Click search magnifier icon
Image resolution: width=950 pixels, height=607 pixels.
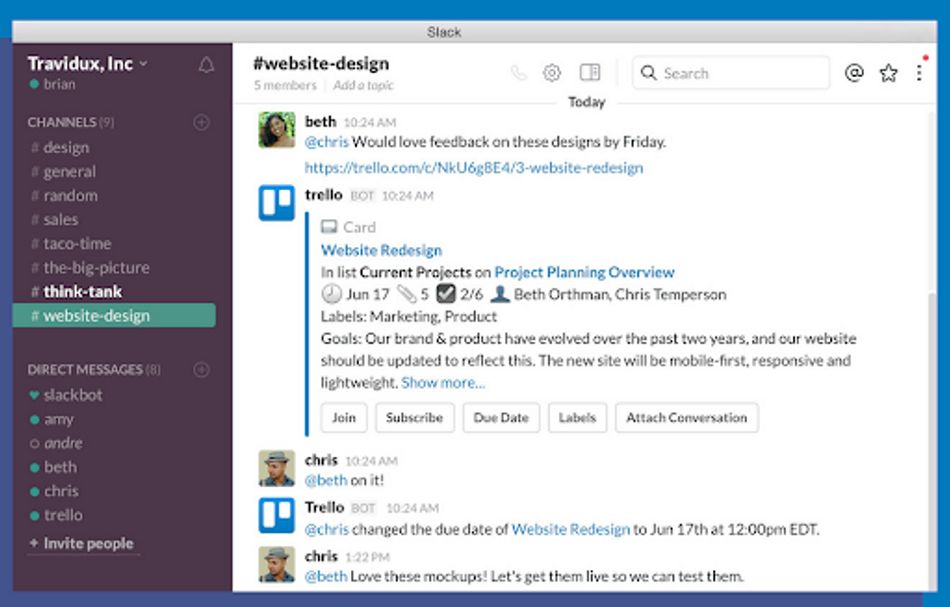648,73
